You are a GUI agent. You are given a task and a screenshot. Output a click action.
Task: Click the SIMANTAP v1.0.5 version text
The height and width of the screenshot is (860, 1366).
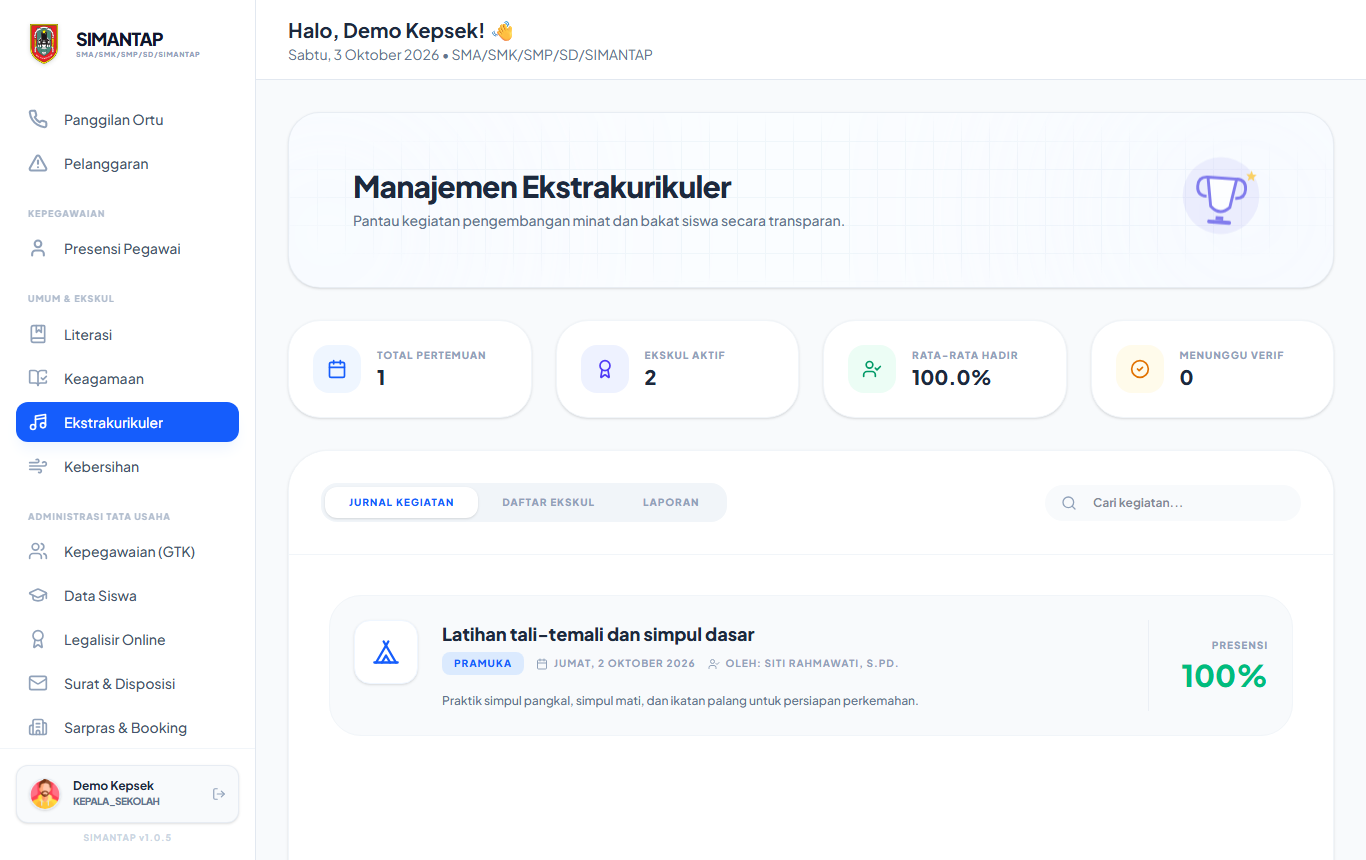tap(127, 837)
